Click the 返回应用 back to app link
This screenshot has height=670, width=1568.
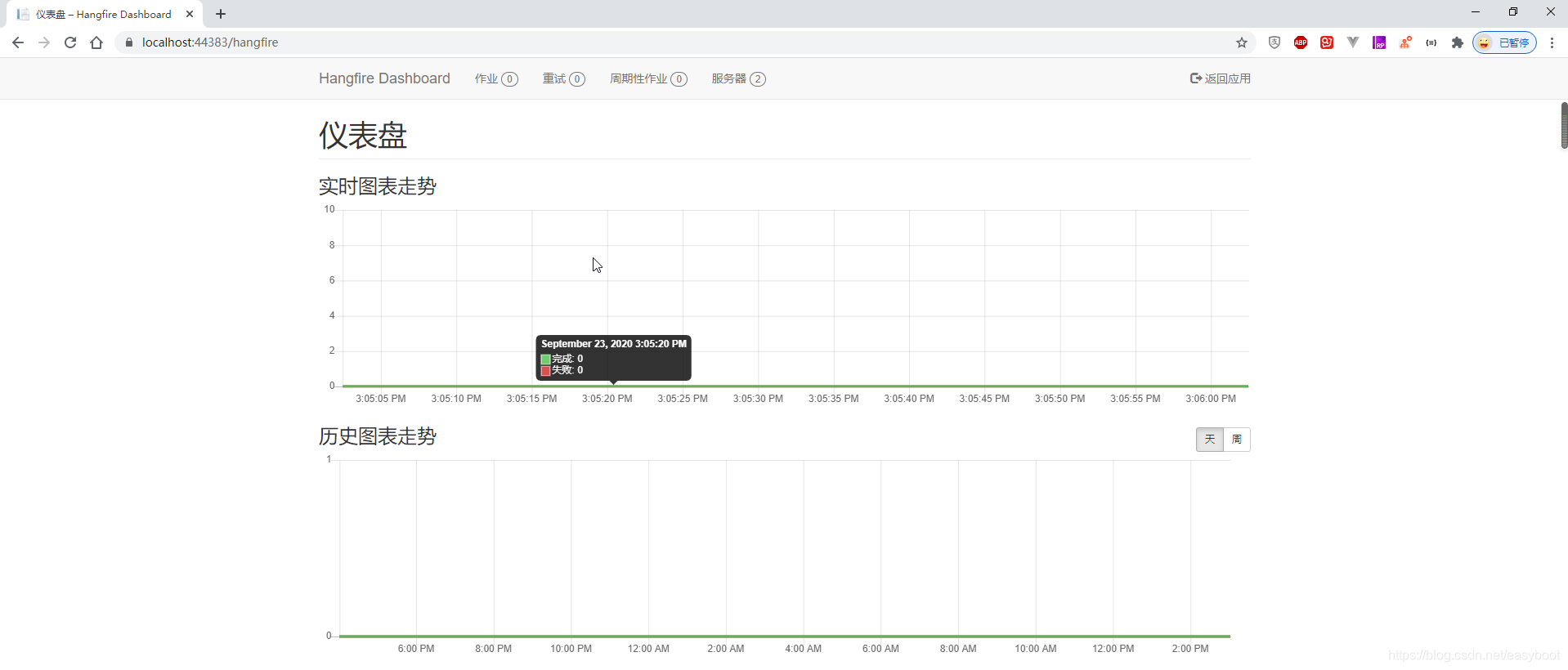1220,78
